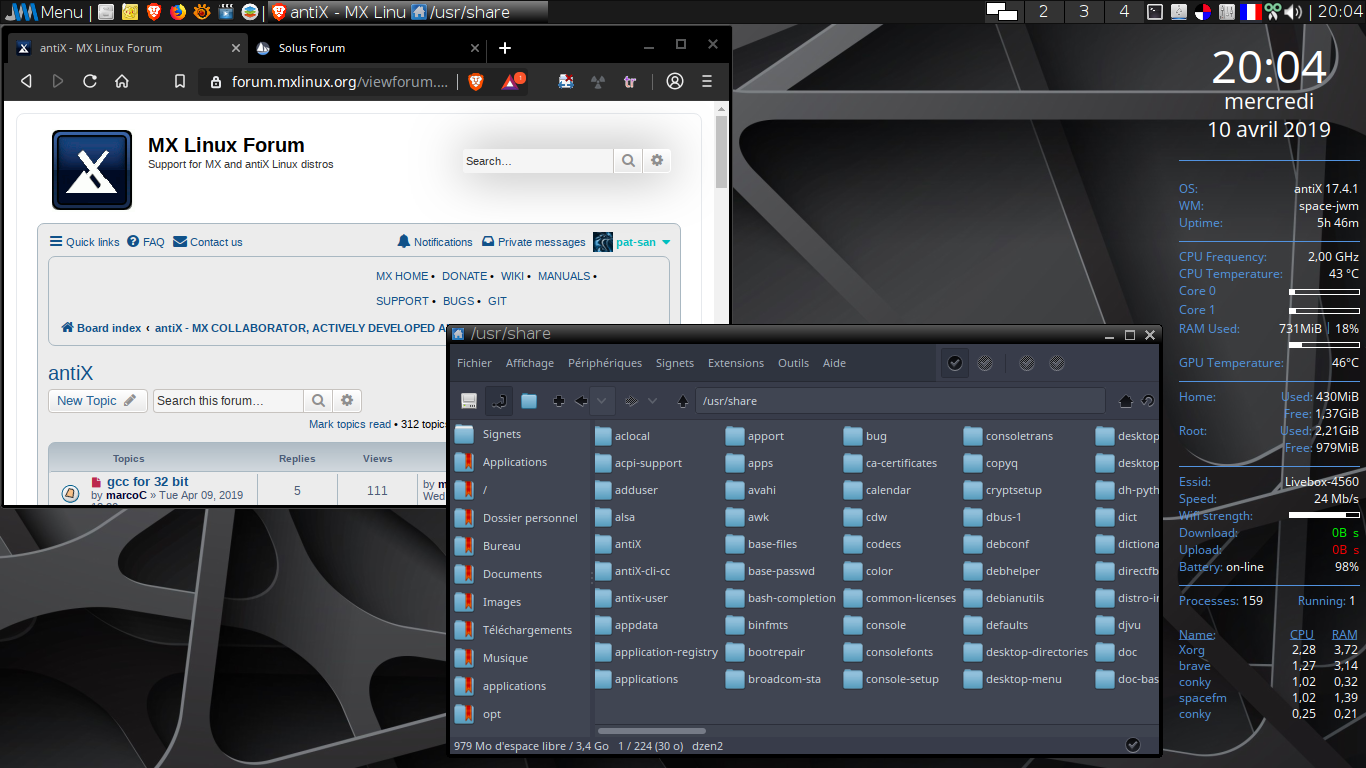Screen dimensions: 1366x768
Task: Open forum Notifications
Action: [x=435, y=242]
